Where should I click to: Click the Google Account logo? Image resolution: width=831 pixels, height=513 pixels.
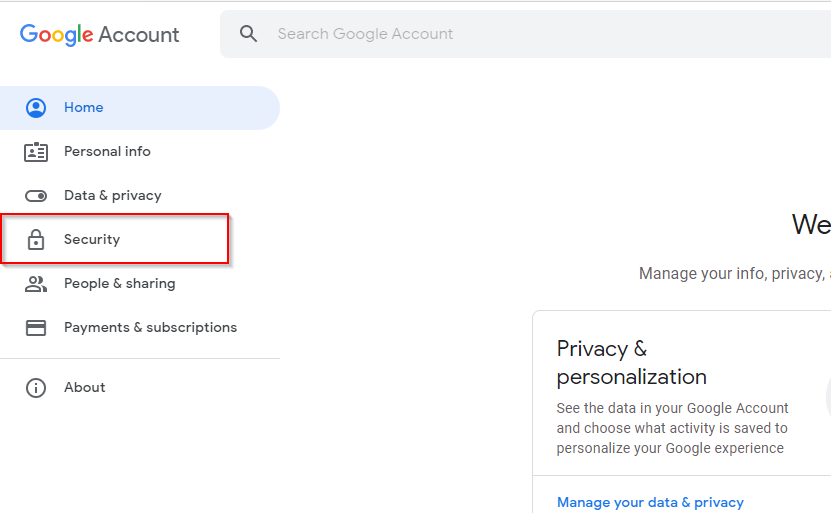100,35
